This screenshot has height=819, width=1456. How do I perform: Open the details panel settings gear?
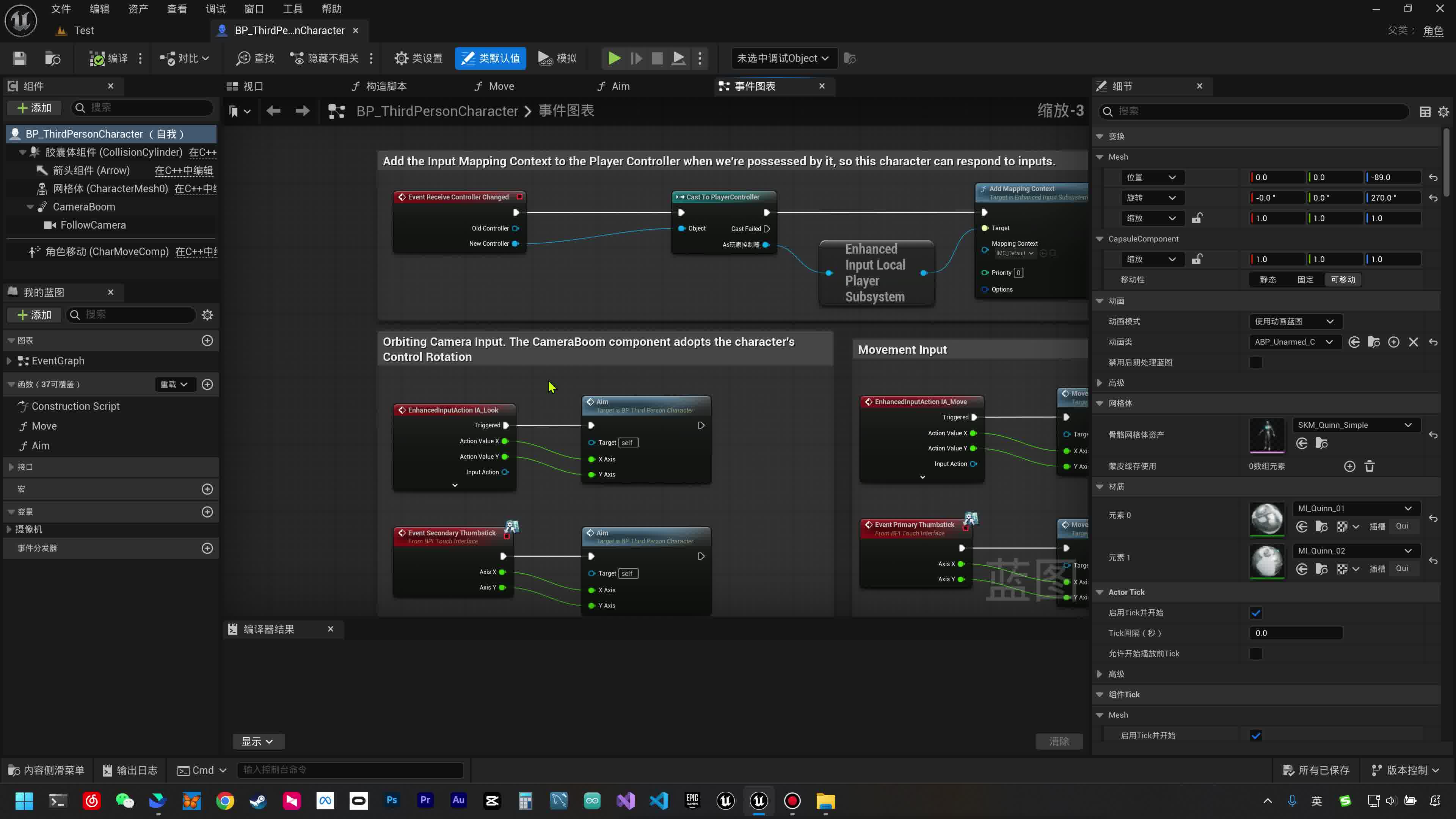tap(1443, 112)
